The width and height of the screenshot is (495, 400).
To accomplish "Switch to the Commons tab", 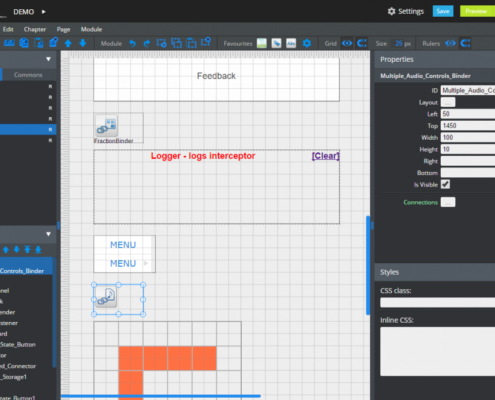I will [28, 75].
